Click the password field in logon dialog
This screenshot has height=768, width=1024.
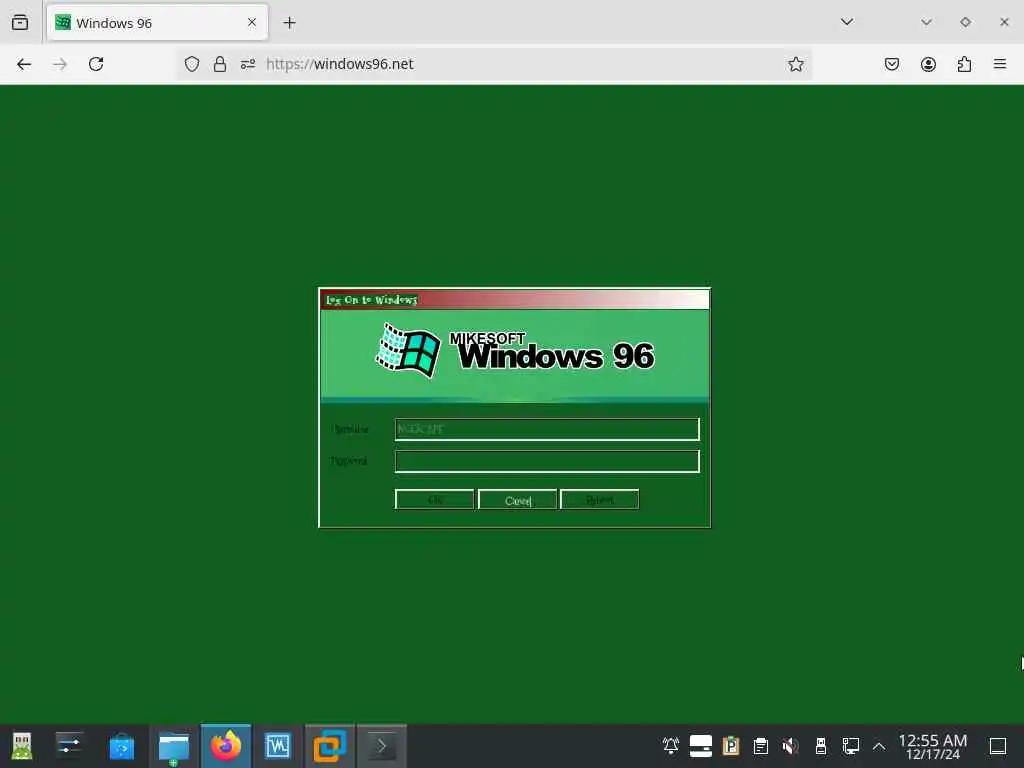[x=547, y=461]
